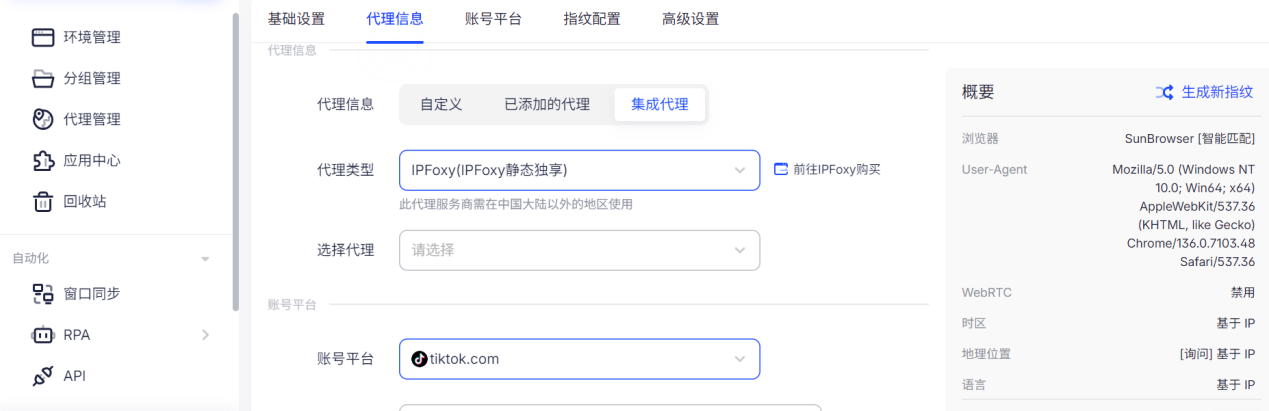The height and width of the screenshot is (411, 1269).
Task: Click the 窗口同步 icon
Action: click(42, 293)
